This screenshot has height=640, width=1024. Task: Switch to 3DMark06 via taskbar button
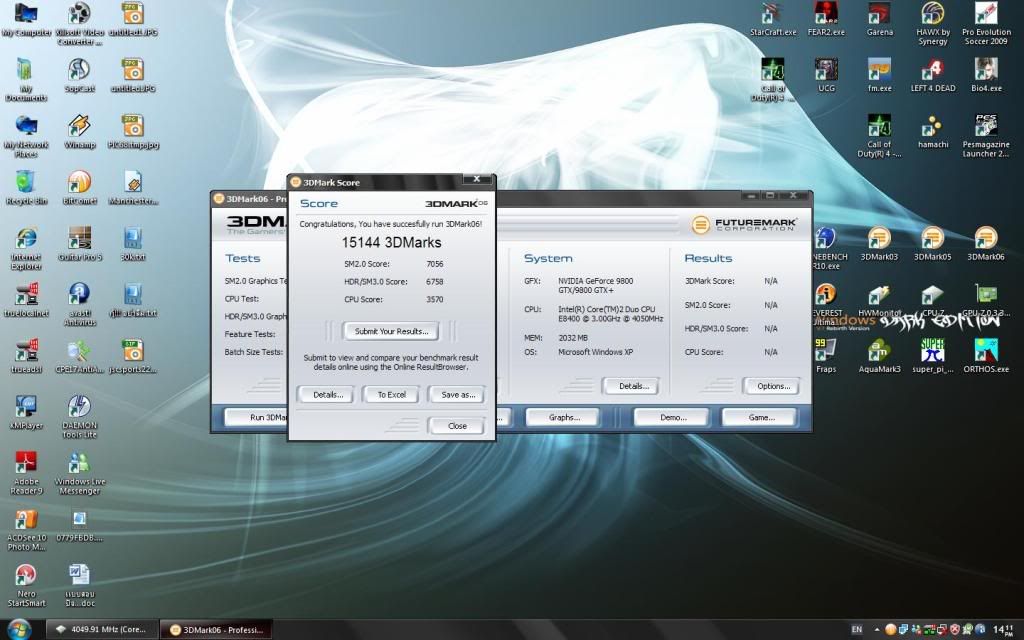click(215, 630)
